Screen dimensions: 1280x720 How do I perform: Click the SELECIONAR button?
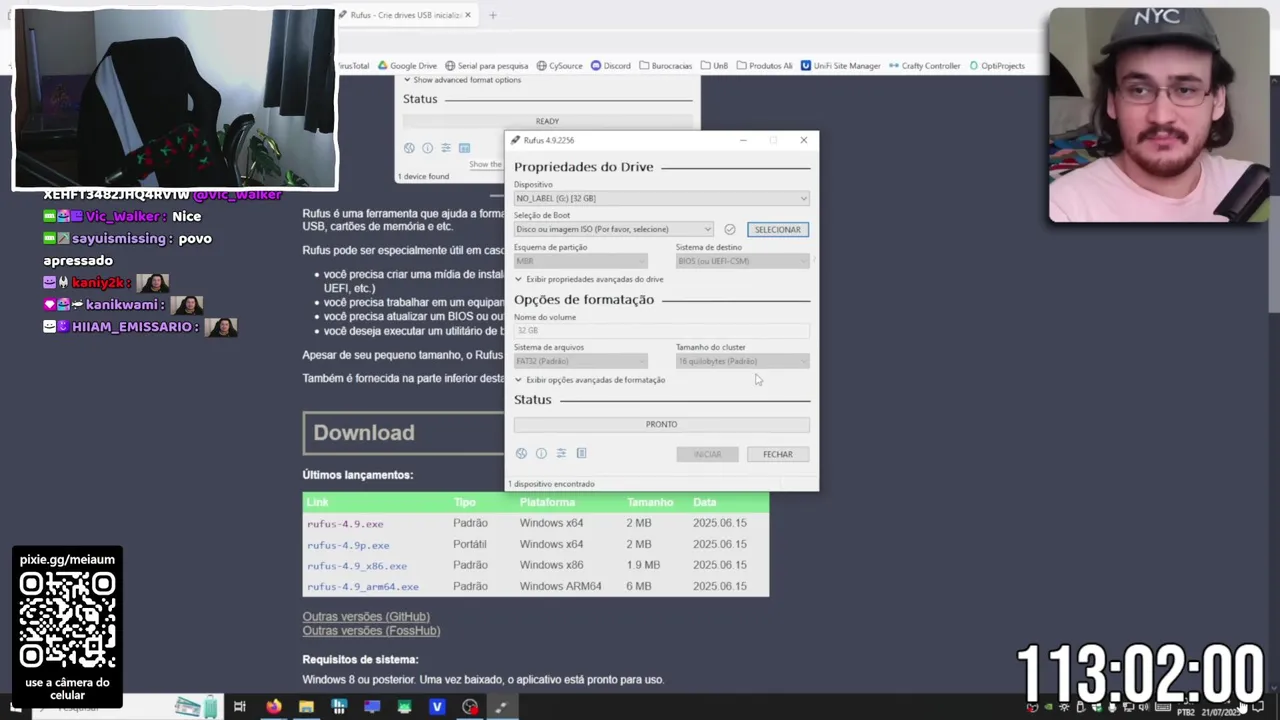point(778,230)
